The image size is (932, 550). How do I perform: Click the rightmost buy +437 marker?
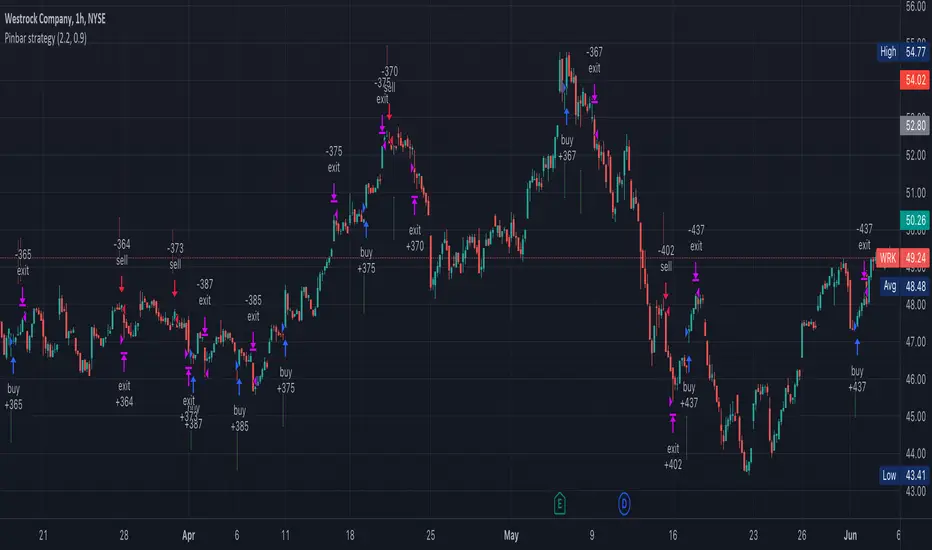point(857,379)
